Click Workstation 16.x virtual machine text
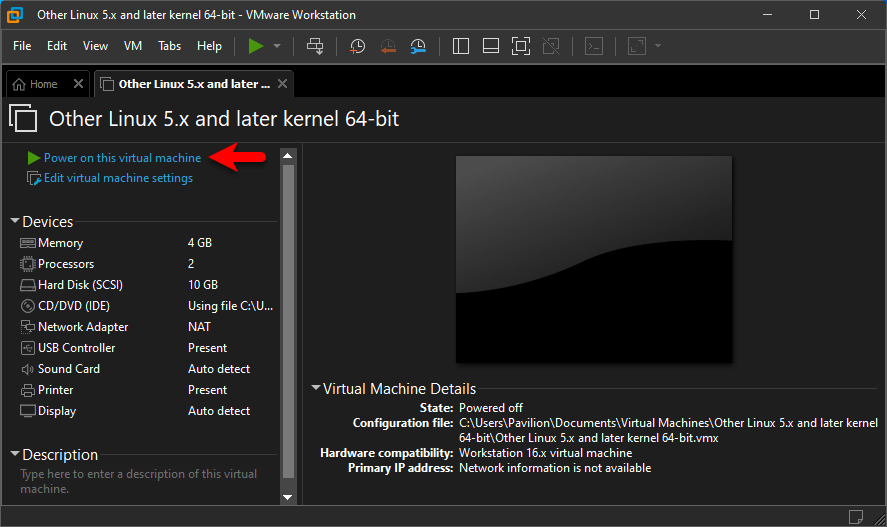Screen dimensions: 887x527 pyautogui.click(x=545, y=453)
